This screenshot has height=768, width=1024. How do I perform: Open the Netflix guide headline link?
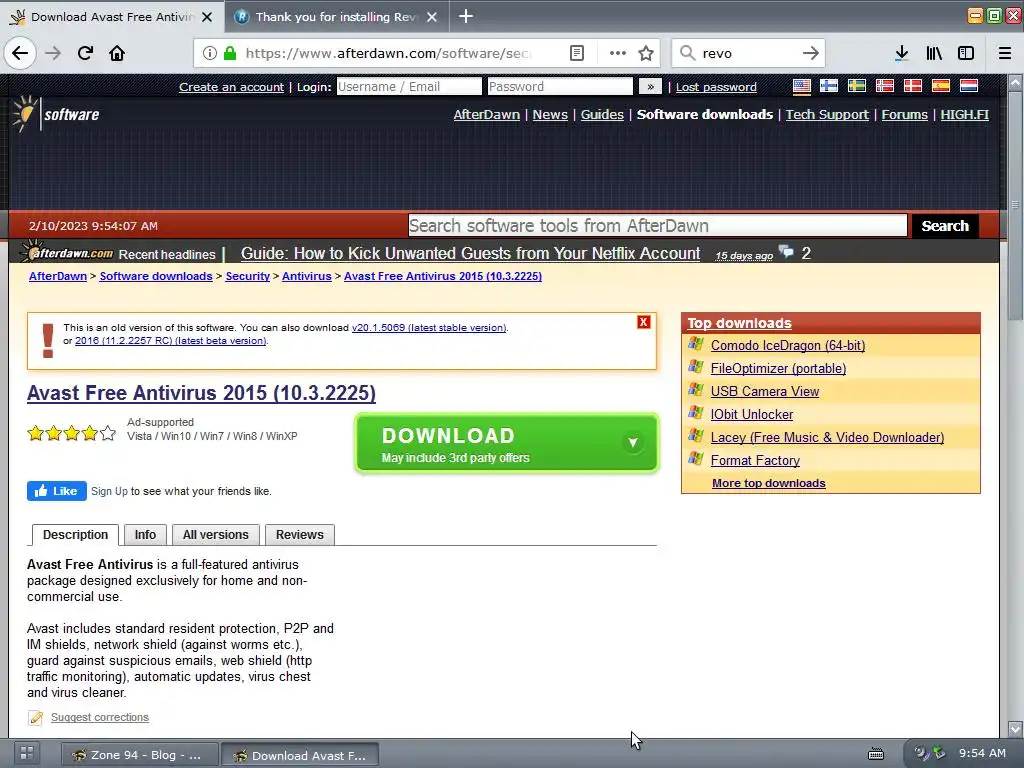(x=470, y=253)
